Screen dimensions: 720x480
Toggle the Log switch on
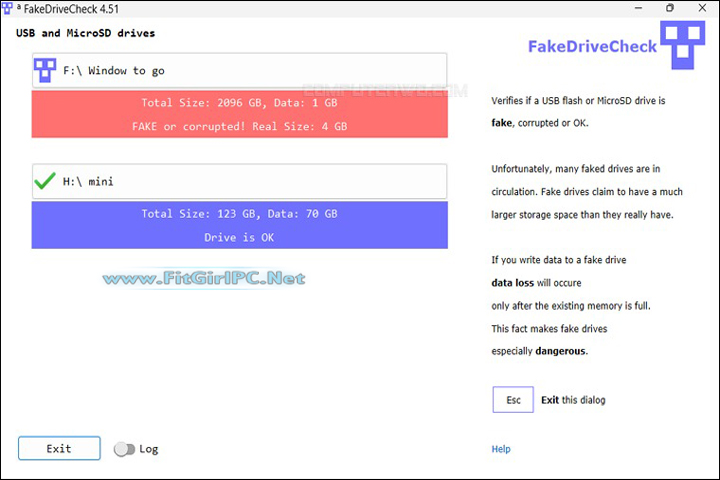coord(124,449)
